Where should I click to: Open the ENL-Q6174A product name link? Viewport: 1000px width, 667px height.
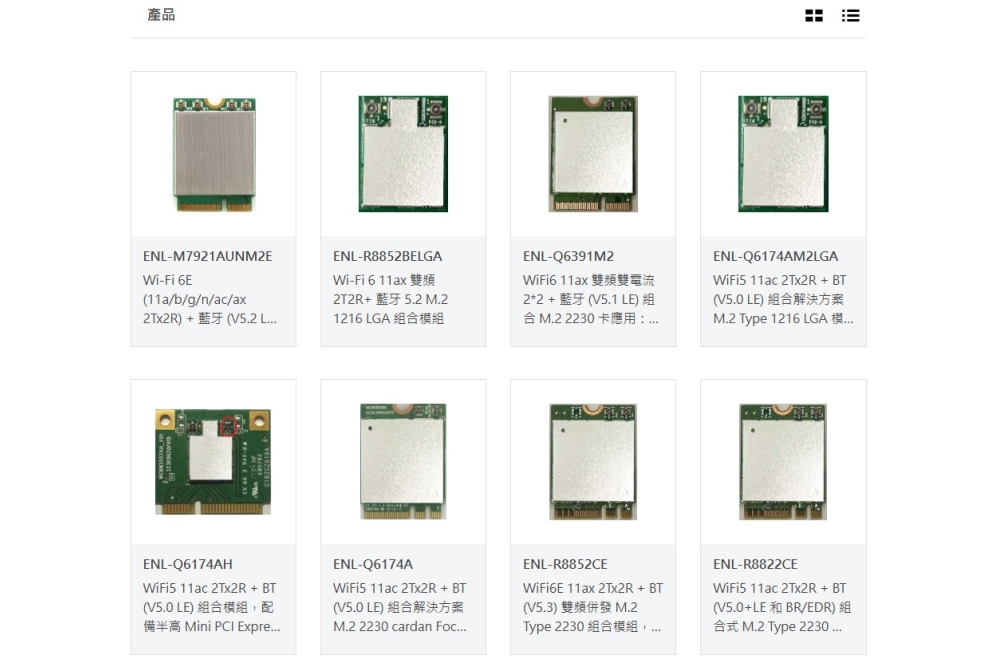pos(372,564)
